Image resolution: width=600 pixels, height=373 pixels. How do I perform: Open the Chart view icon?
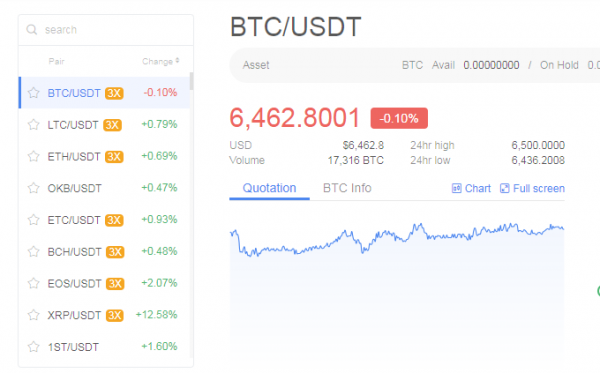pos(457,188)
